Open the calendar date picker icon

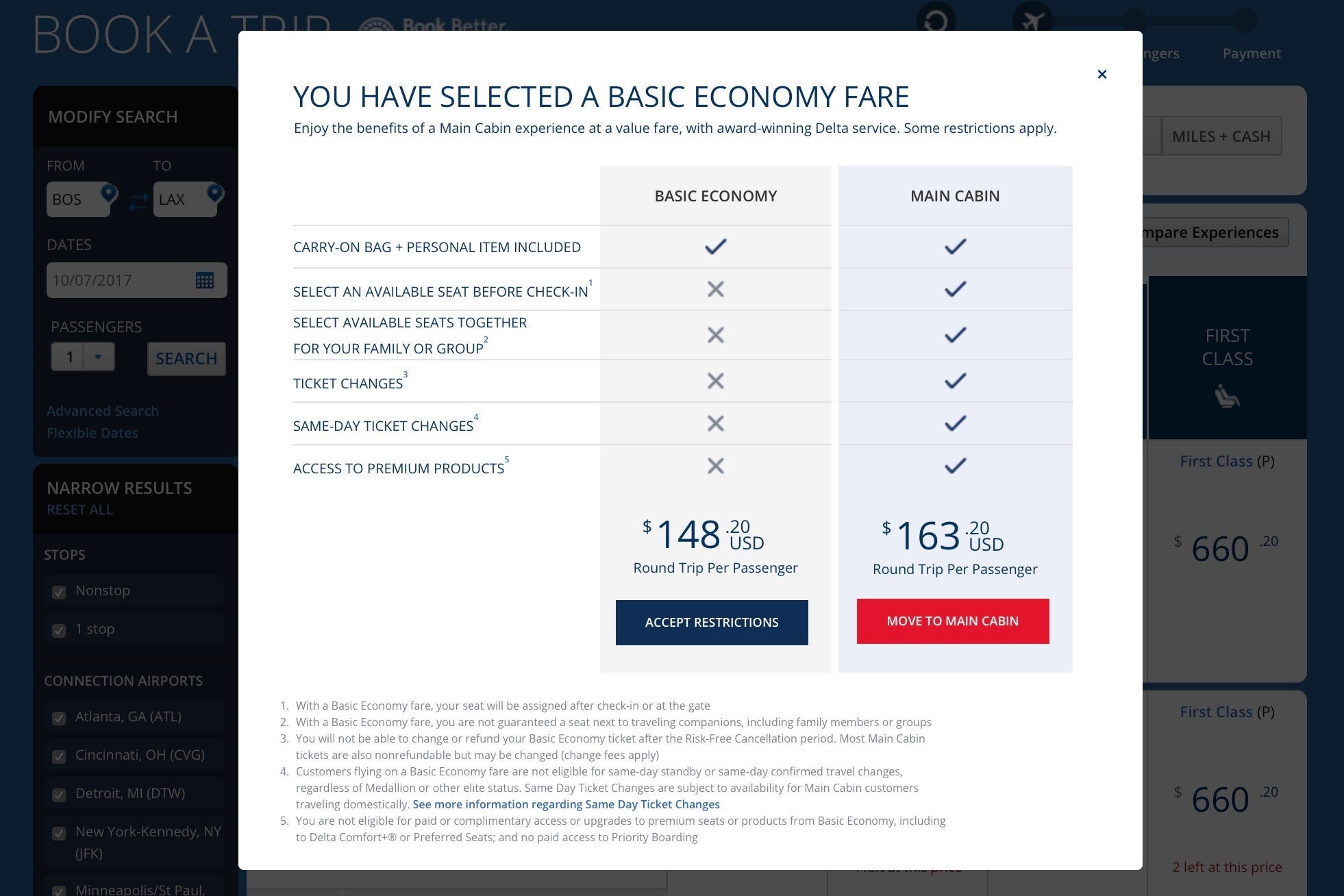tap(205, 280)
